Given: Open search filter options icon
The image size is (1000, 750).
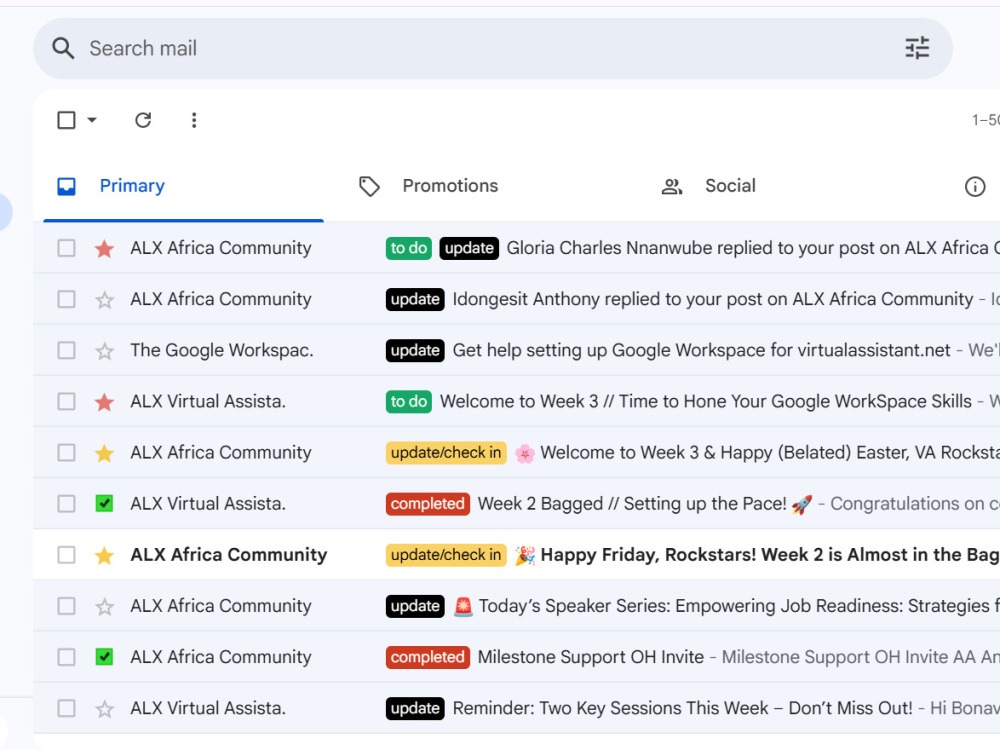Looking at the screenshot, I should [917, 48].
